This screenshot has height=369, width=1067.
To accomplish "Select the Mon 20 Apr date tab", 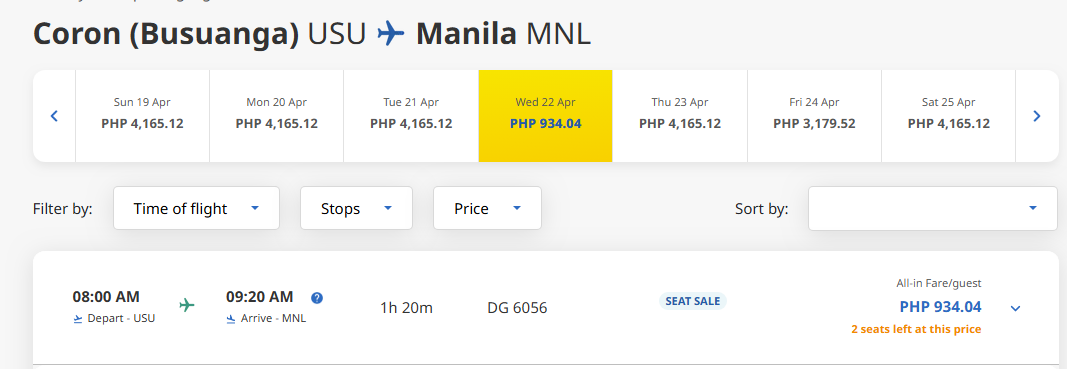I will click(x=276, y=116).
